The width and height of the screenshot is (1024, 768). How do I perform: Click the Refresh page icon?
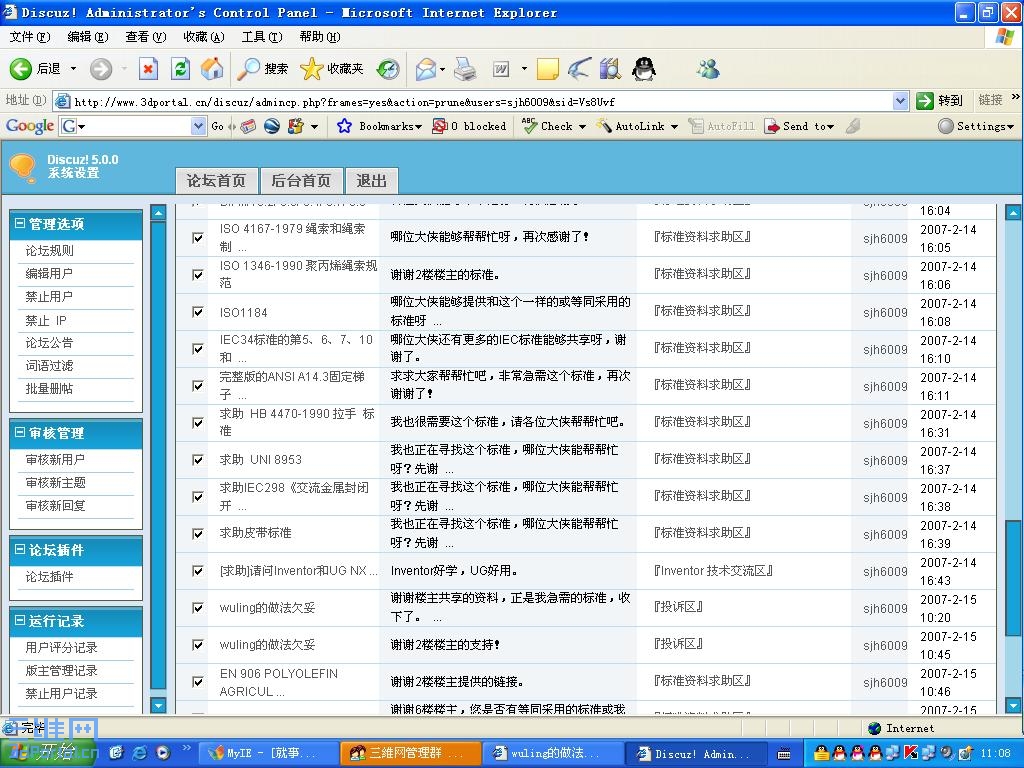(x=180, y=69)
